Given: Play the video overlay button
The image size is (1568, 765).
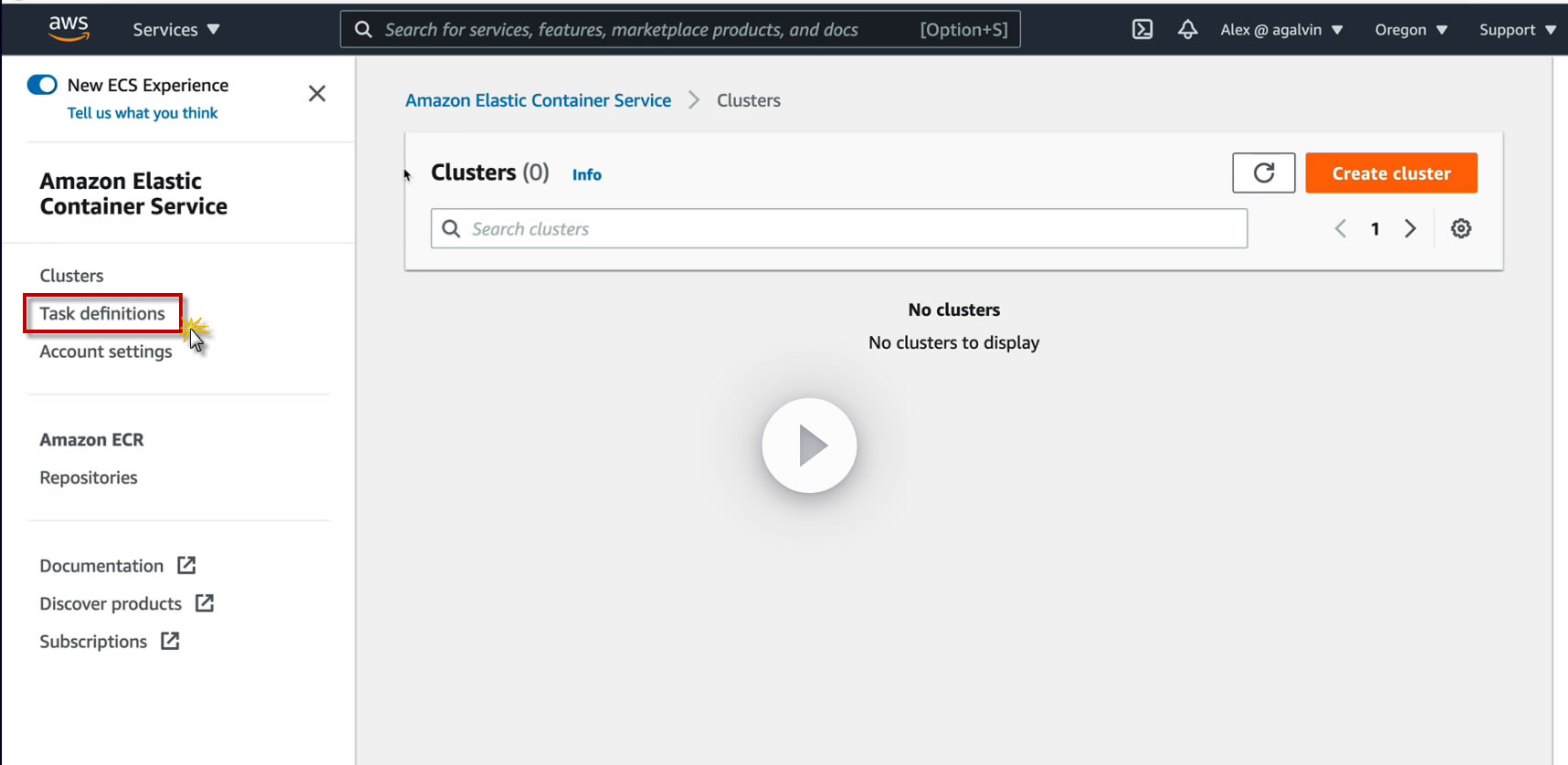Looking at the screenshot, I should click(809, 445).
